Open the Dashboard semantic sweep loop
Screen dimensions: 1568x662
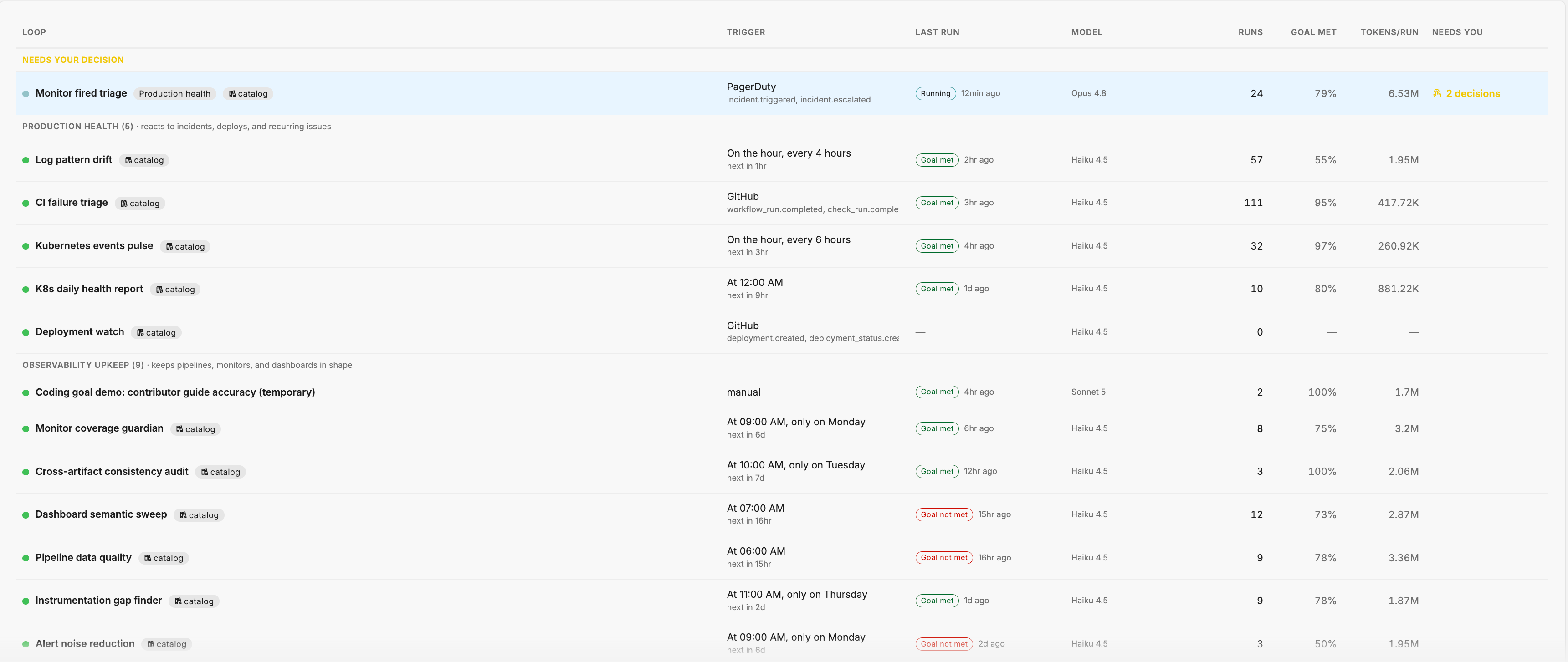click(x=101, y=514)
